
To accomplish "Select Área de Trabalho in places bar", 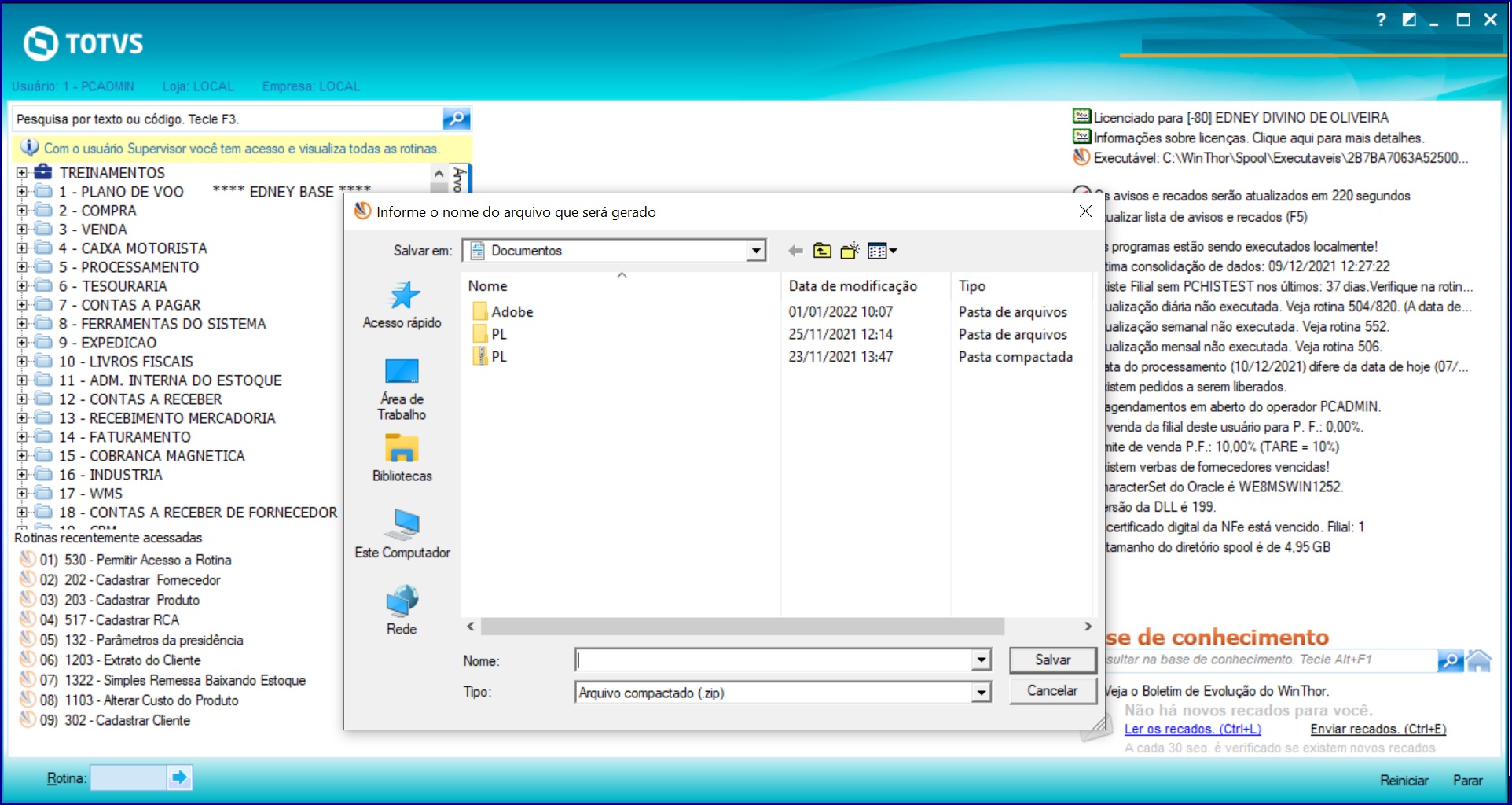I will click(x=402, y=389).
